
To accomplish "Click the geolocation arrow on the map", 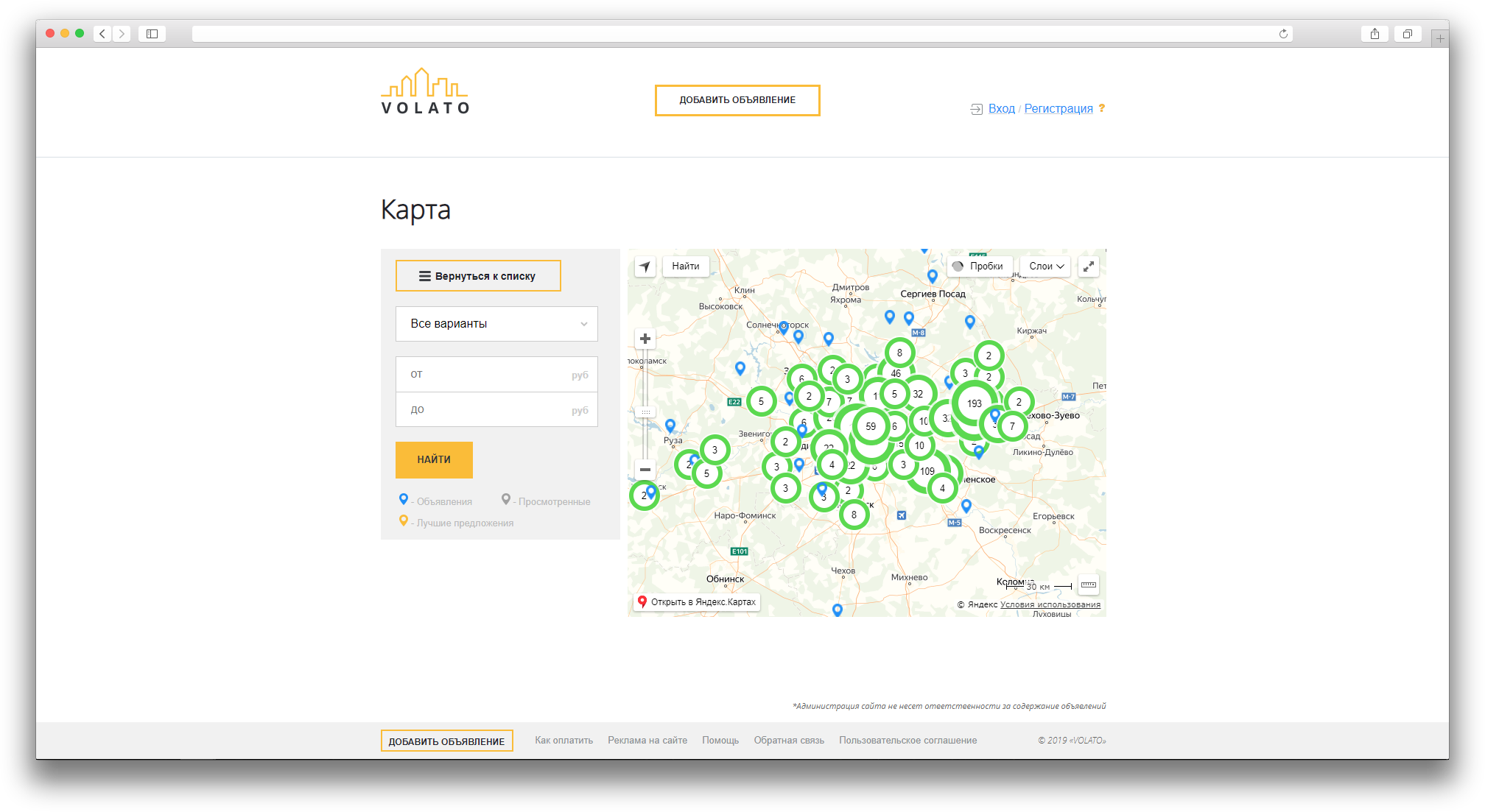I will point(645,266).
